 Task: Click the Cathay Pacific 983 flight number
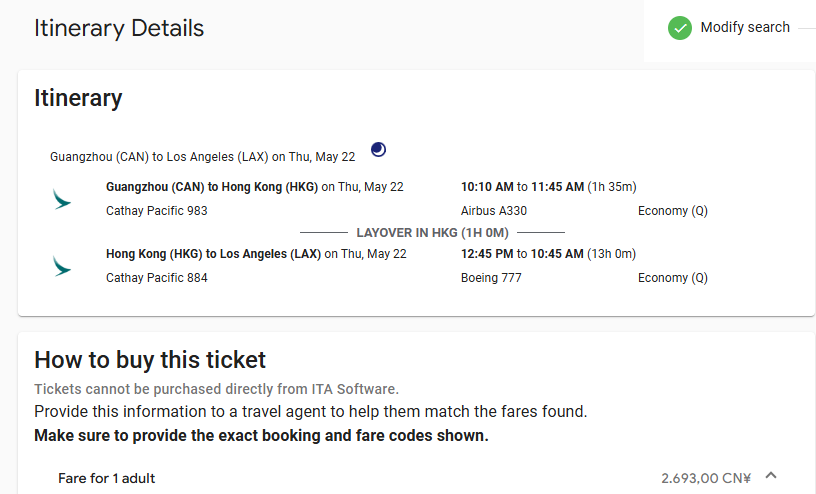point(156,211)
